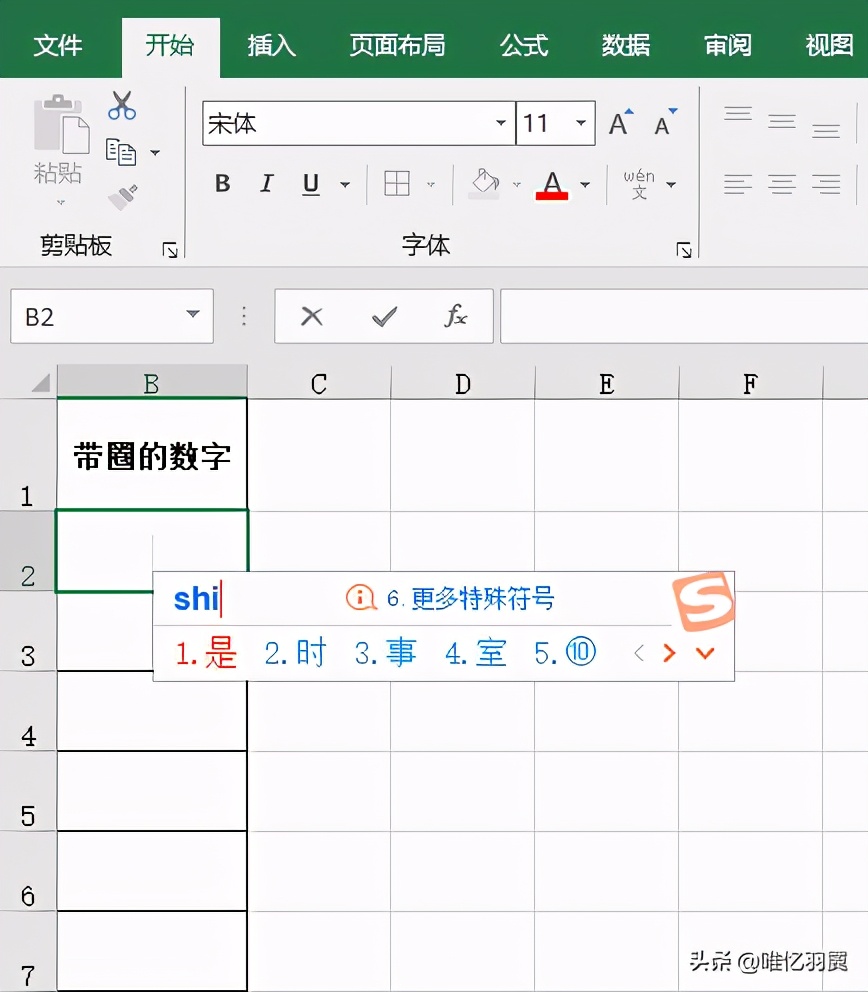Switch to the 数据 tab
The height and width of the screenshot is (992, 868).
[626, 46]
